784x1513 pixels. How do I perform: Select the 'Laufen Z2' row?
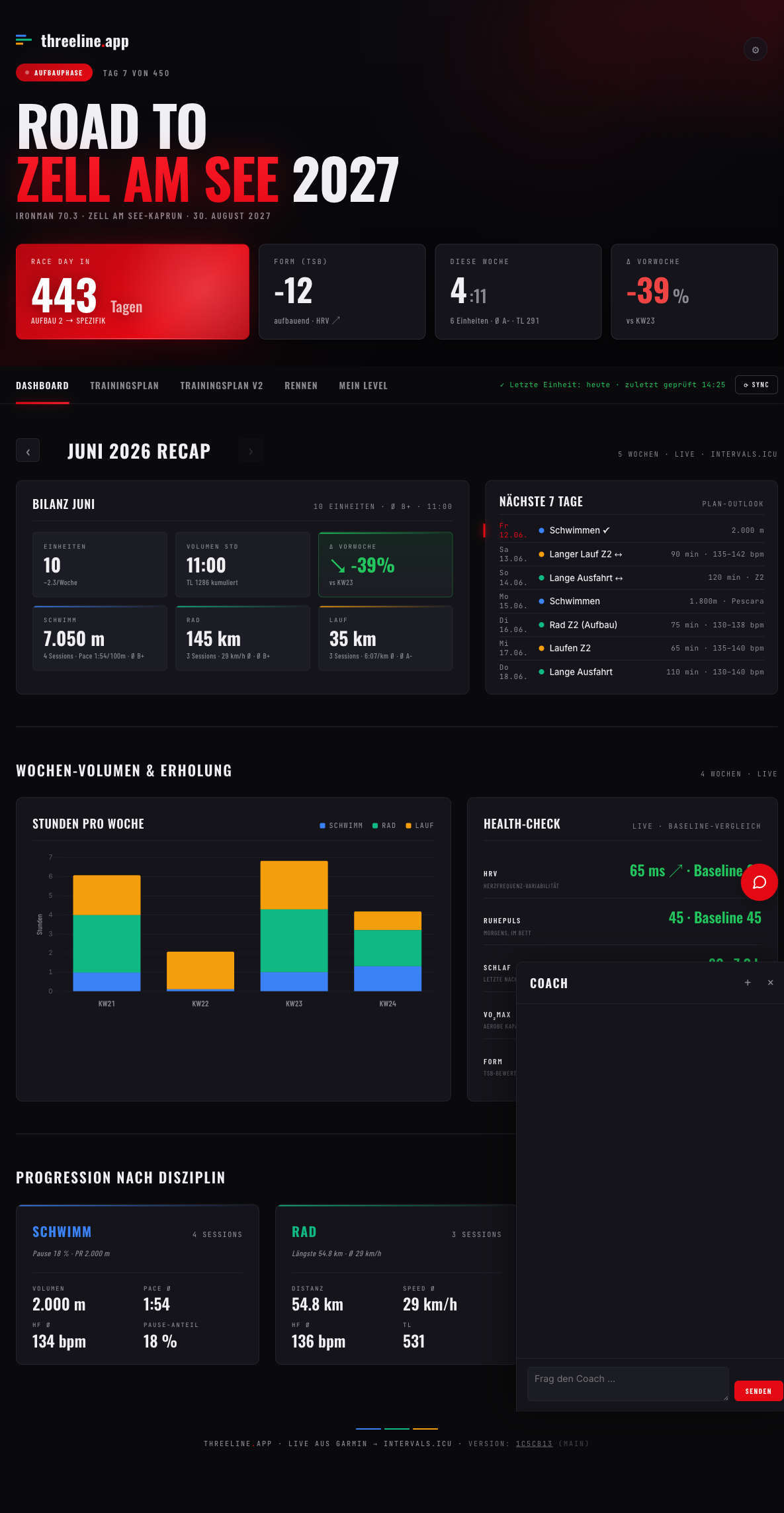(x=632, y=648)
